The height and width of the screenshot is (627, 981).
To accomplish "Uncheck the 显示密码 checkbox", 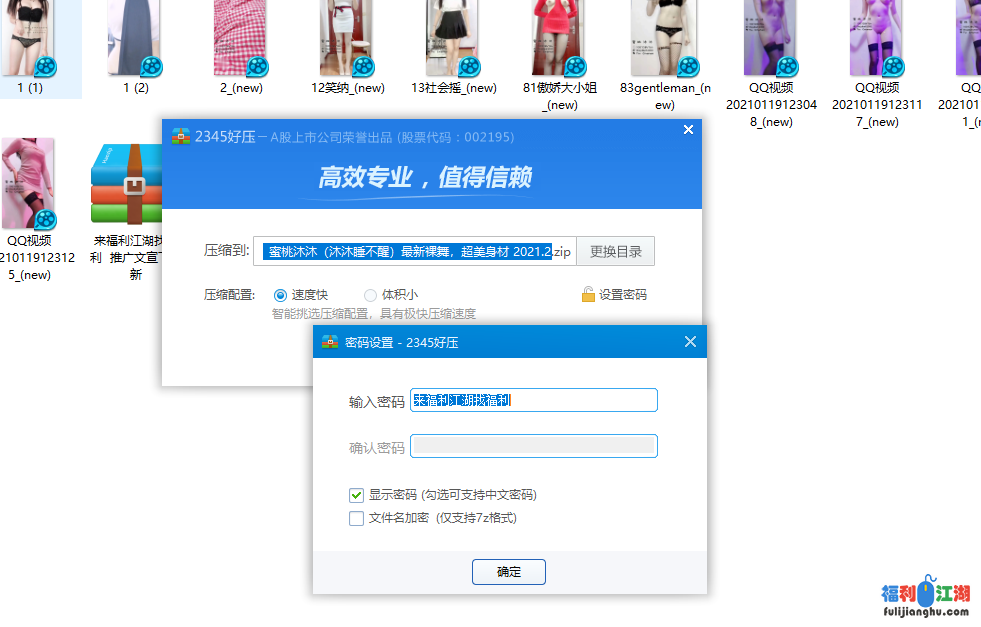I will 356,495.
